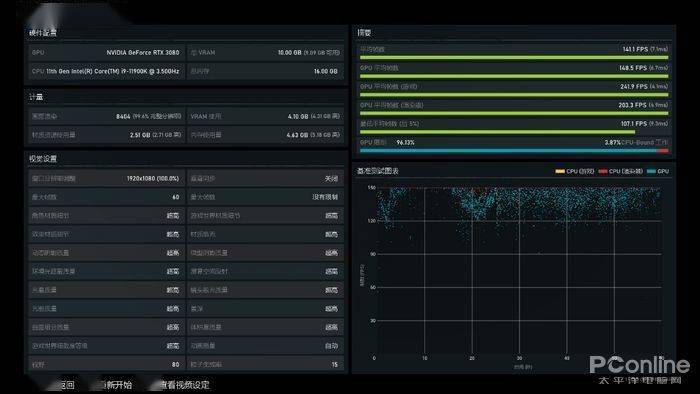
Task: Click the 计量 metrics section header
Action: click(x=36, y=97)
